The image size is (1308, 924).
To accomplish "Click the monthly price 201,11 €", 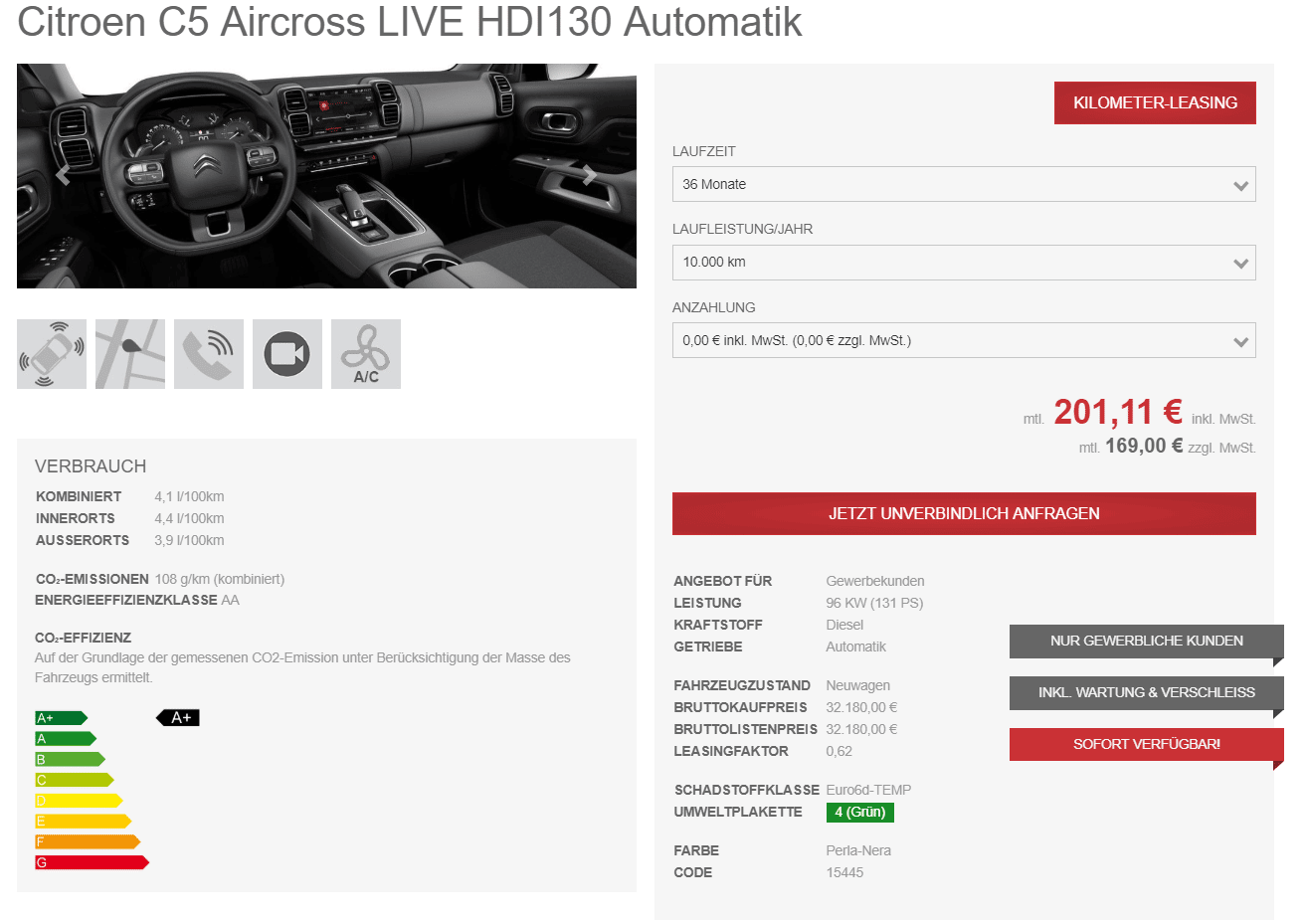I will 1118,412.
